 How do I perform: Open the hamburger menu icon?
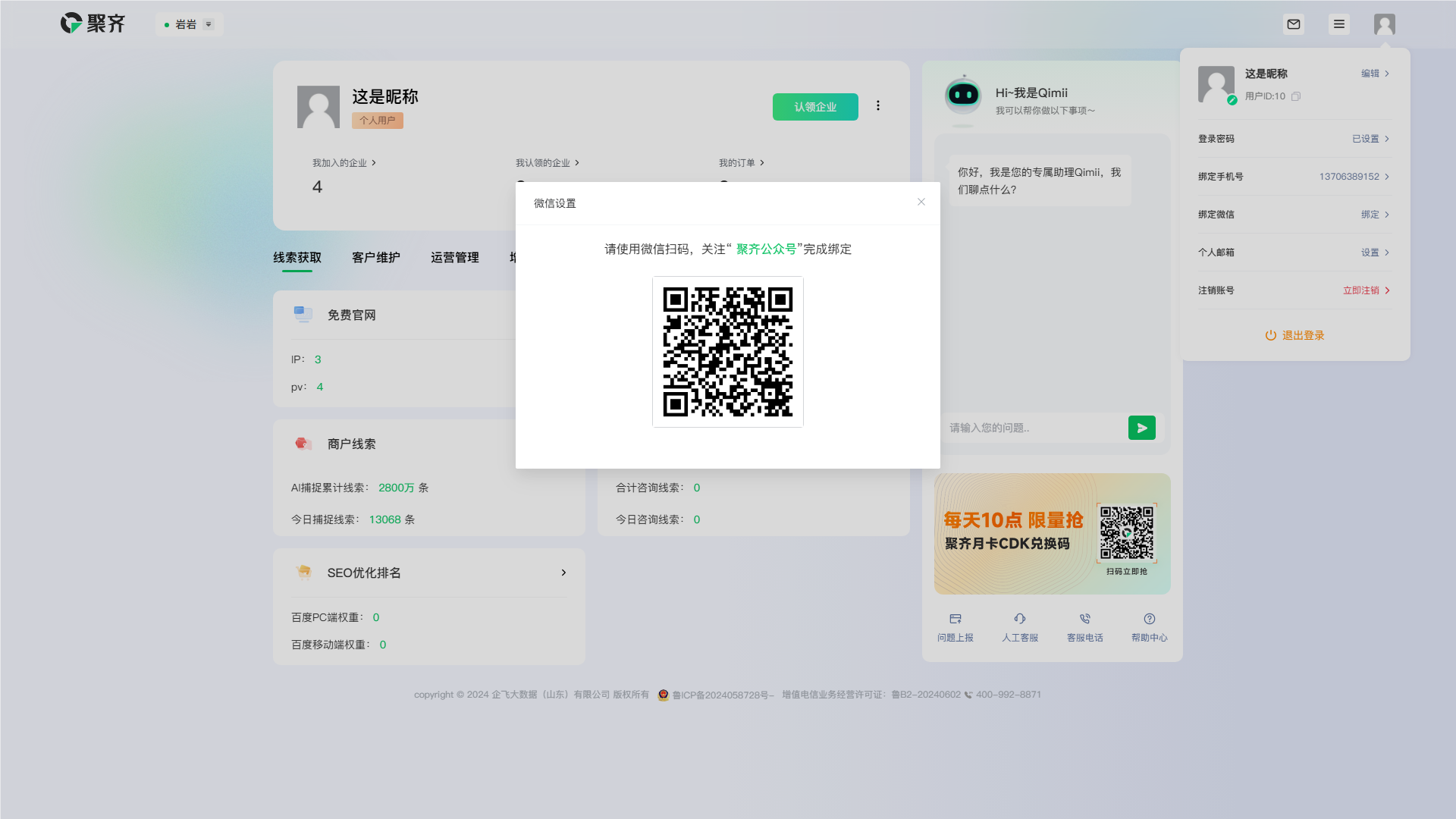1339,24
